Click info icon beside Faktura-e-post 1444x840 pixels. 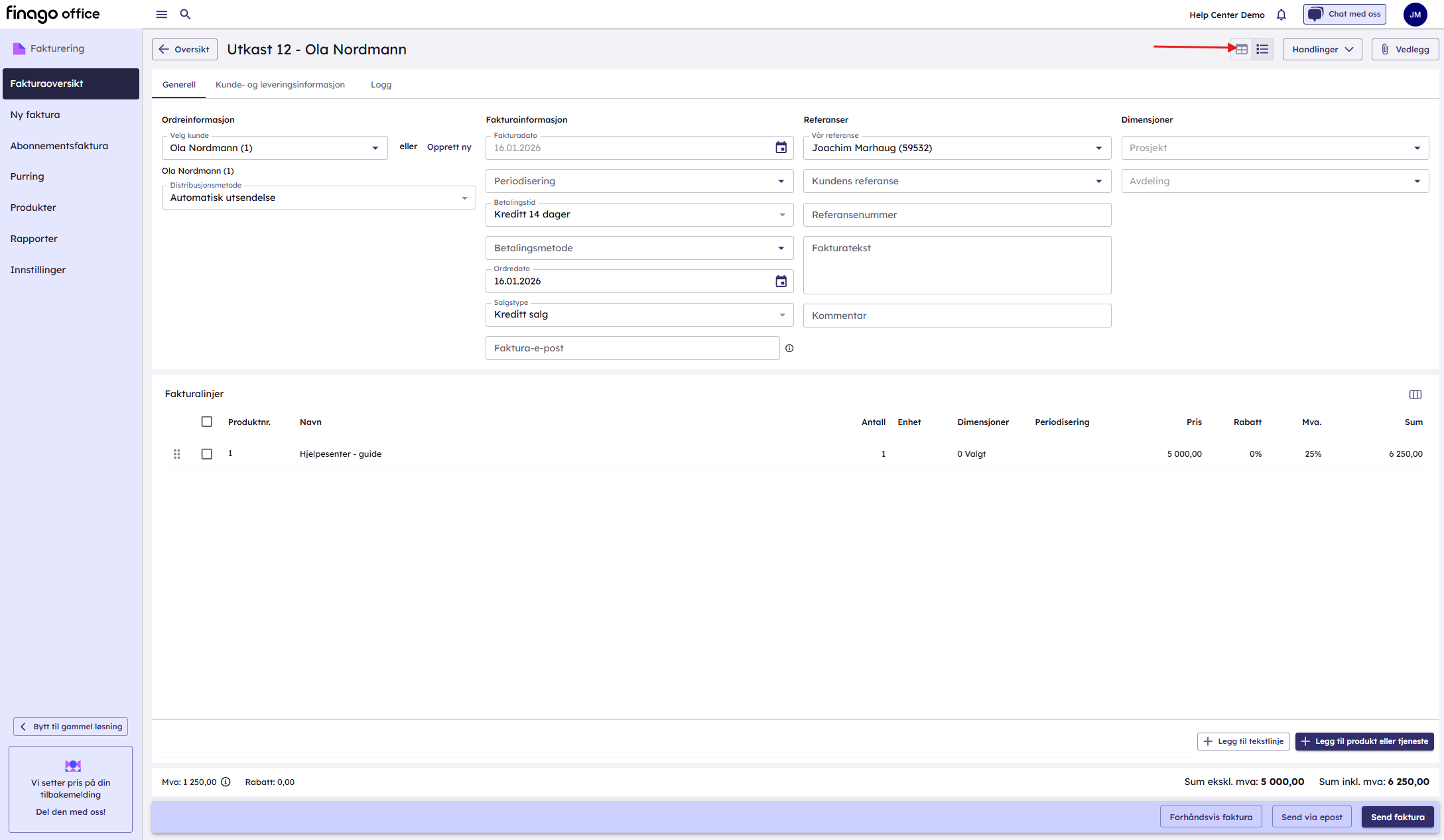789,348
